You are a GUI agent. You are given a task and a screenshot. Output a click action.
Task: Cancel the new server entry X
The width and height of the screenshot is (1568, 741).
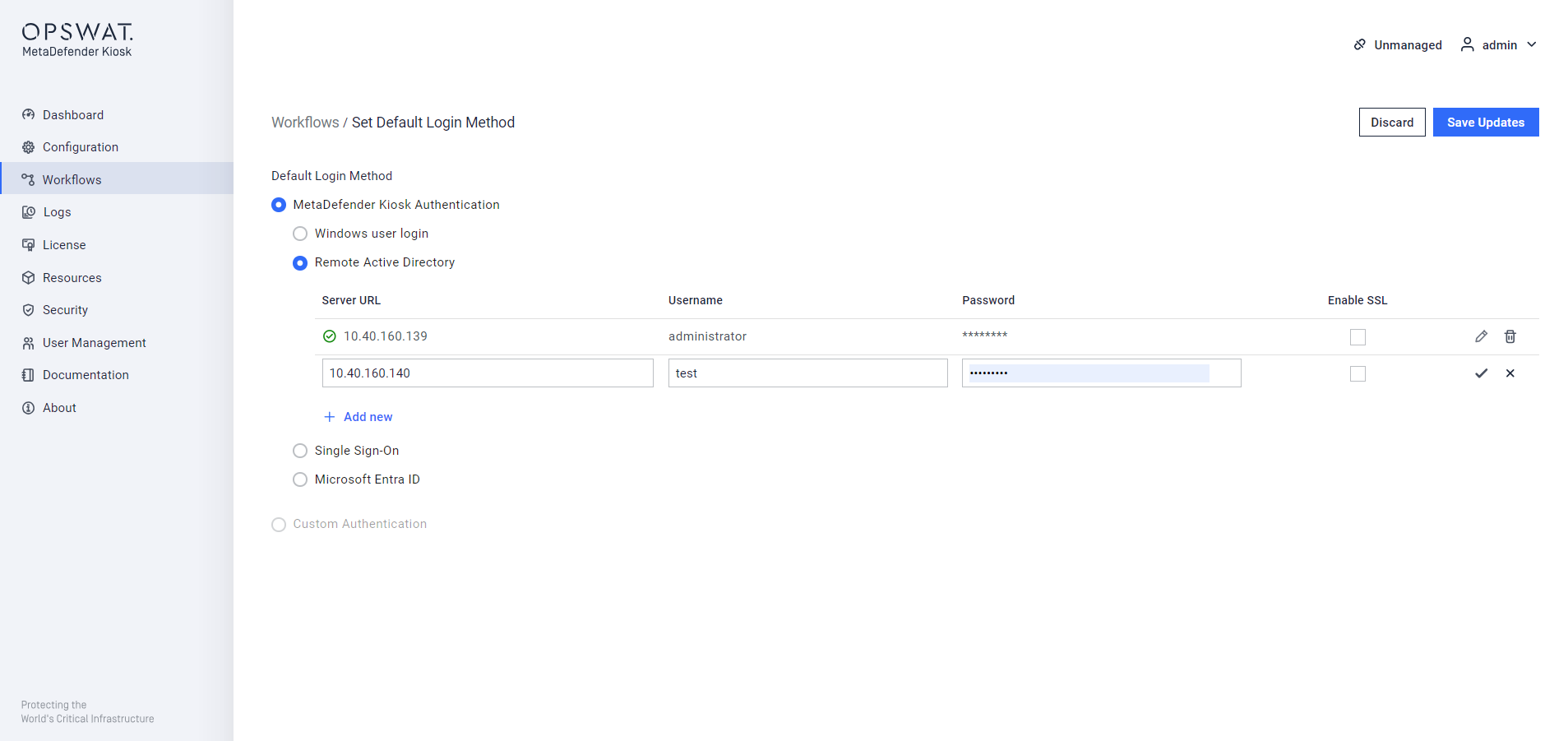click(x=1510, y=373)
